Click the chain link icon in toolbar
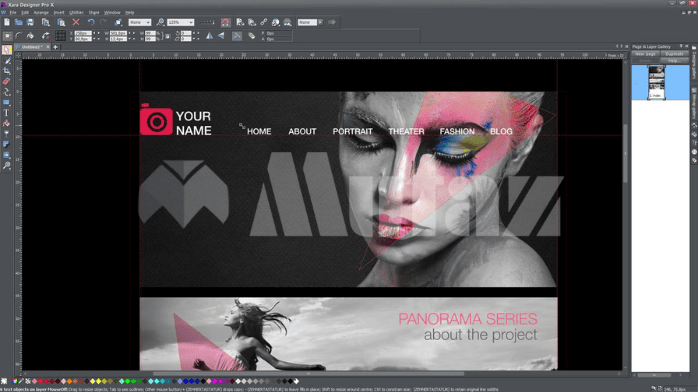The image size is (698, 392). click(x=264, y=22)
